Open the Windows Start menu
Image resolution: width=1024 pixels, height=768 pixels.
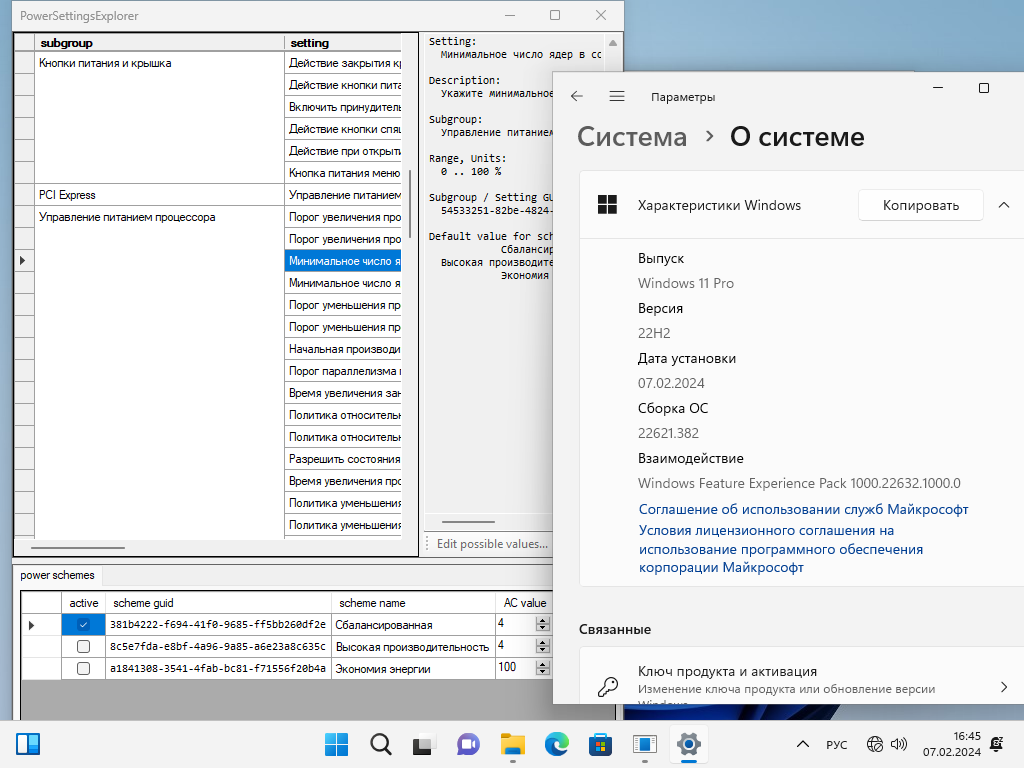(x=336, y=744)
